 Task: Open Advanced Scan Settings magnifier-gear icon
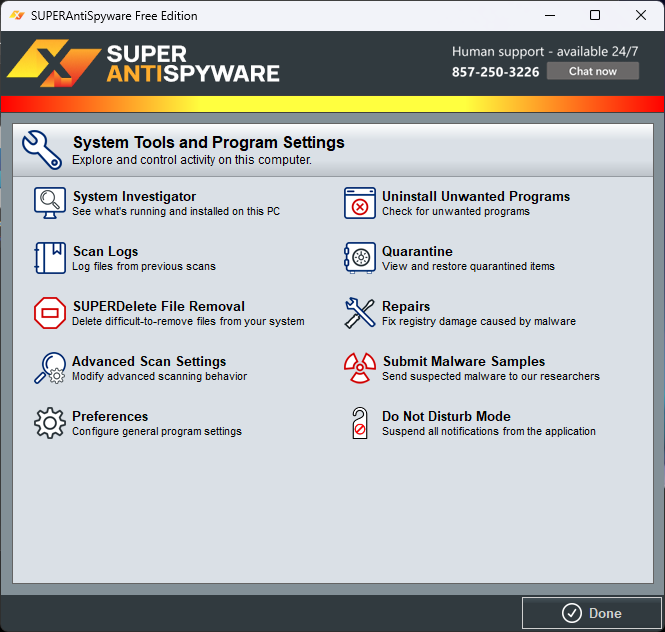pos(50,368)
